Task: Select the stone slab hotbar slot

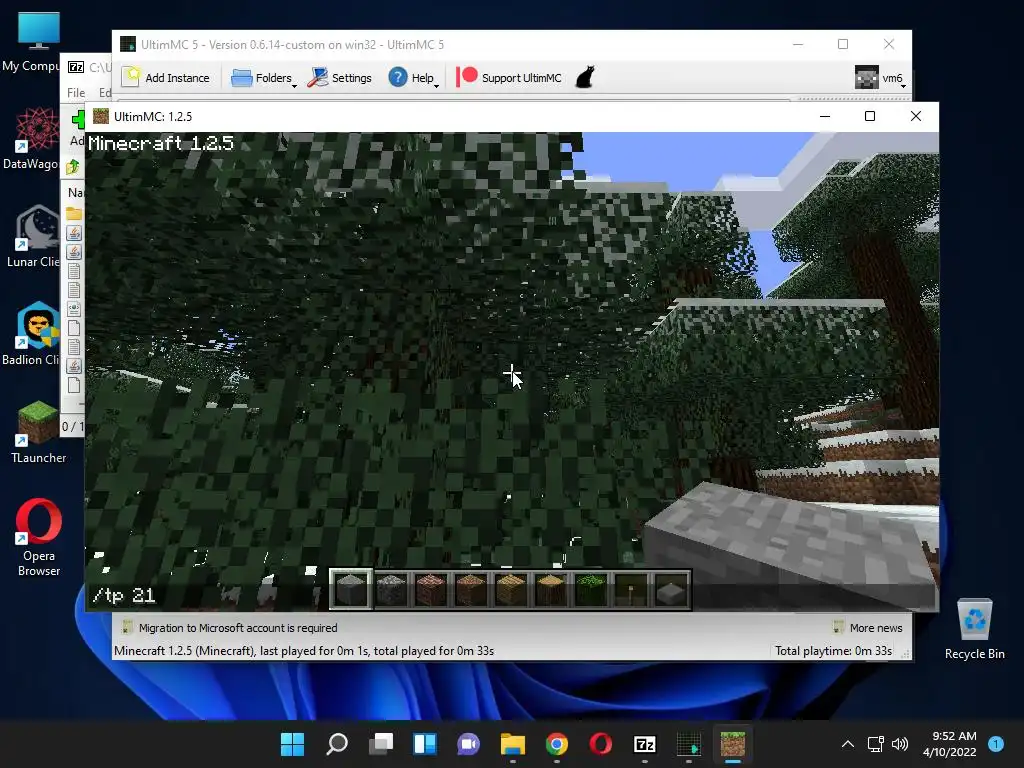Action: click(670, 590)
